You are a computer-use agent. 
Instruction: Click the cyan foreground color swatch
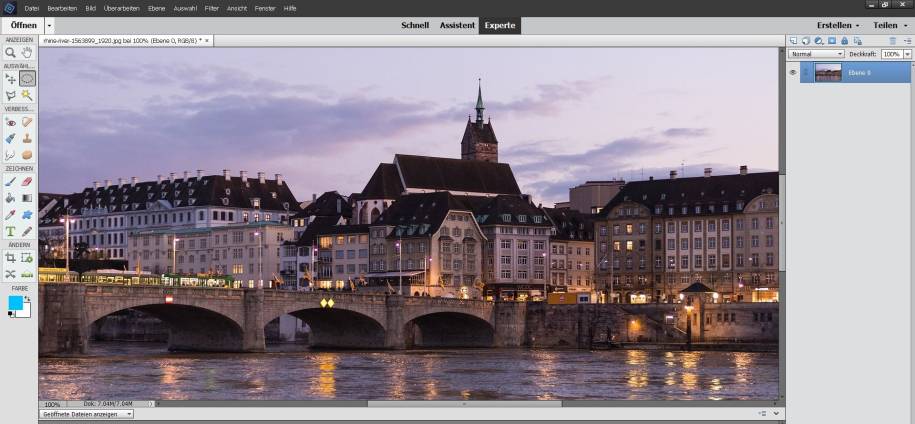pos(15,302)
